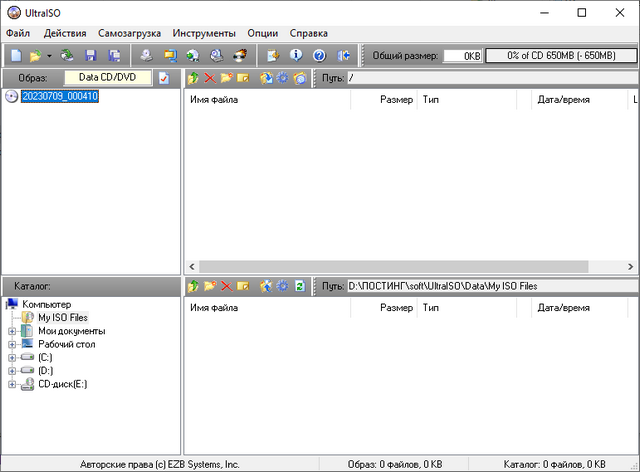The height and width of the screenshot is (472, 640).
Task: Click the Save floppy disk icon
Action: [91, 56]
